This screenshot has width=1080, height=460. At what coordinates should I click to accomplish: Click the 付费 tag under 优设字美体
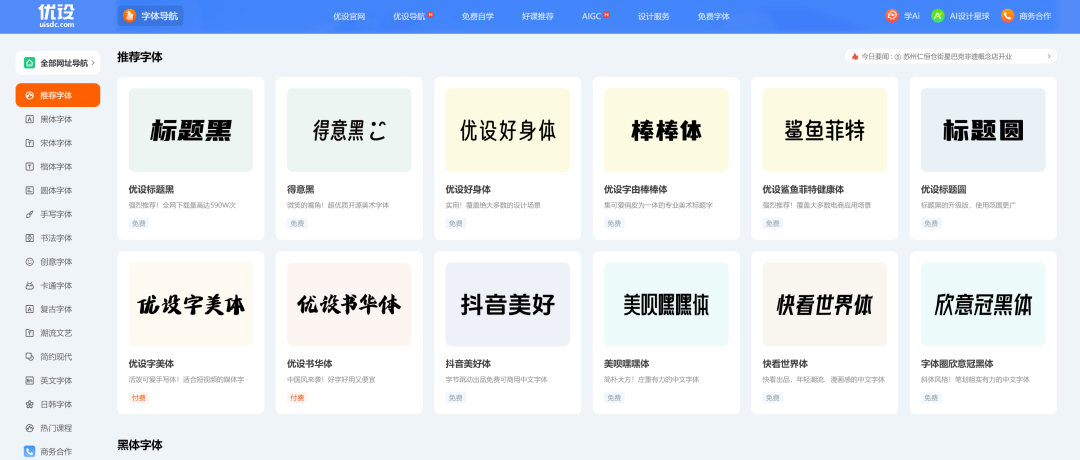coord(139,398)
